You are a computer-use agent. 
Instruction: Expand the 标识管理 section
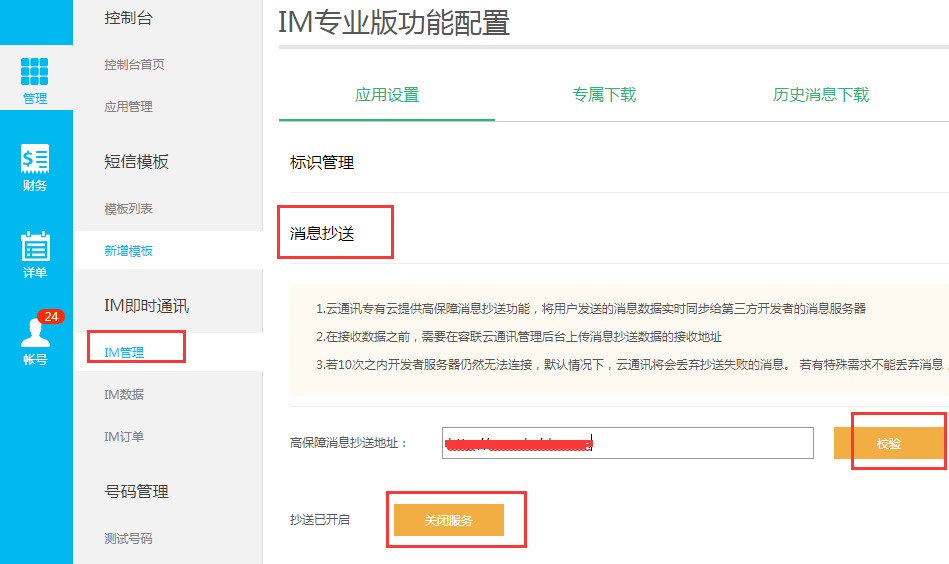pos(322,163)
